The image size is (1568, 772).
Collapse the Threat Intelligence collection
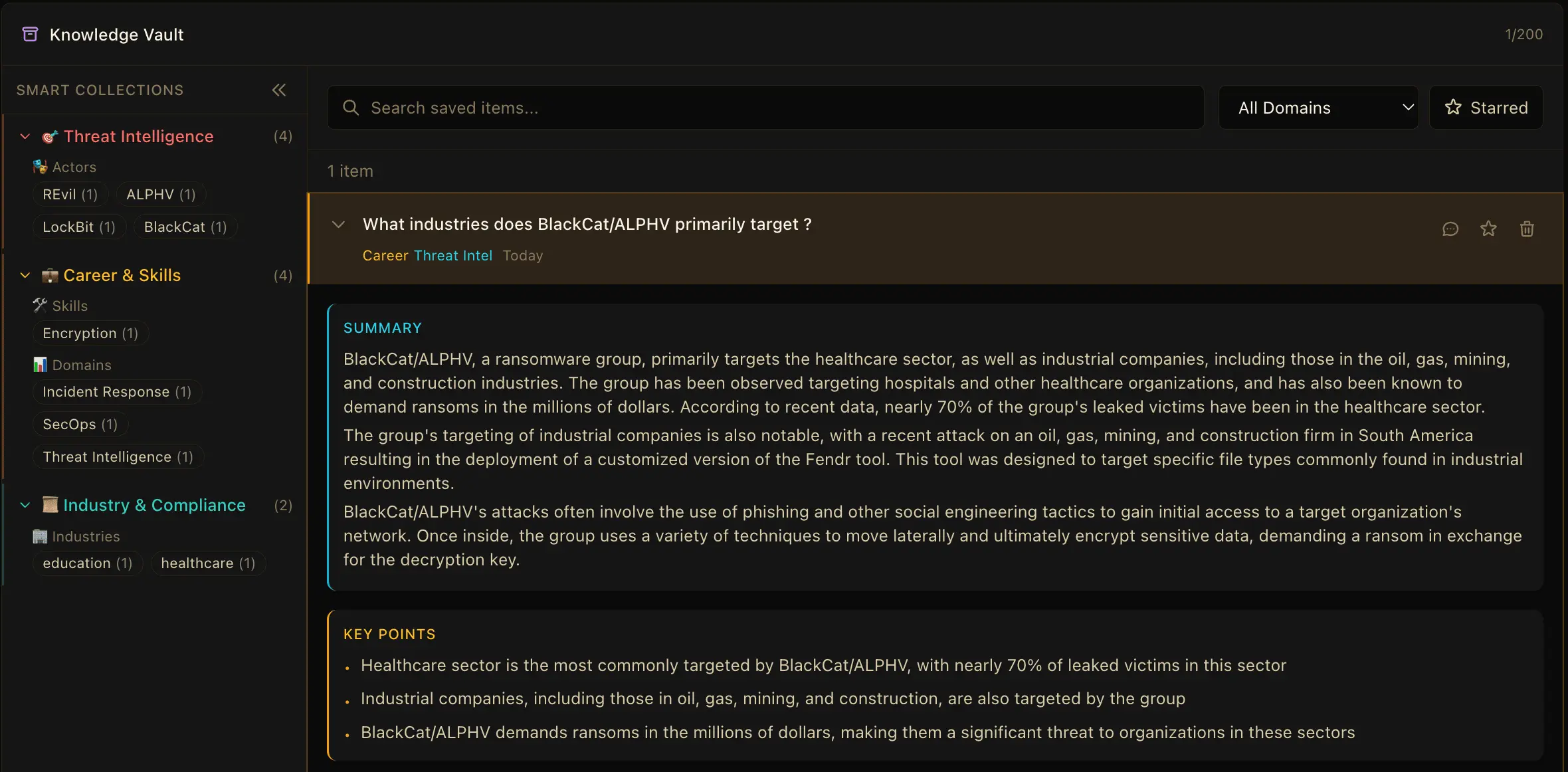pyautogui.click(x=25, y=137)
